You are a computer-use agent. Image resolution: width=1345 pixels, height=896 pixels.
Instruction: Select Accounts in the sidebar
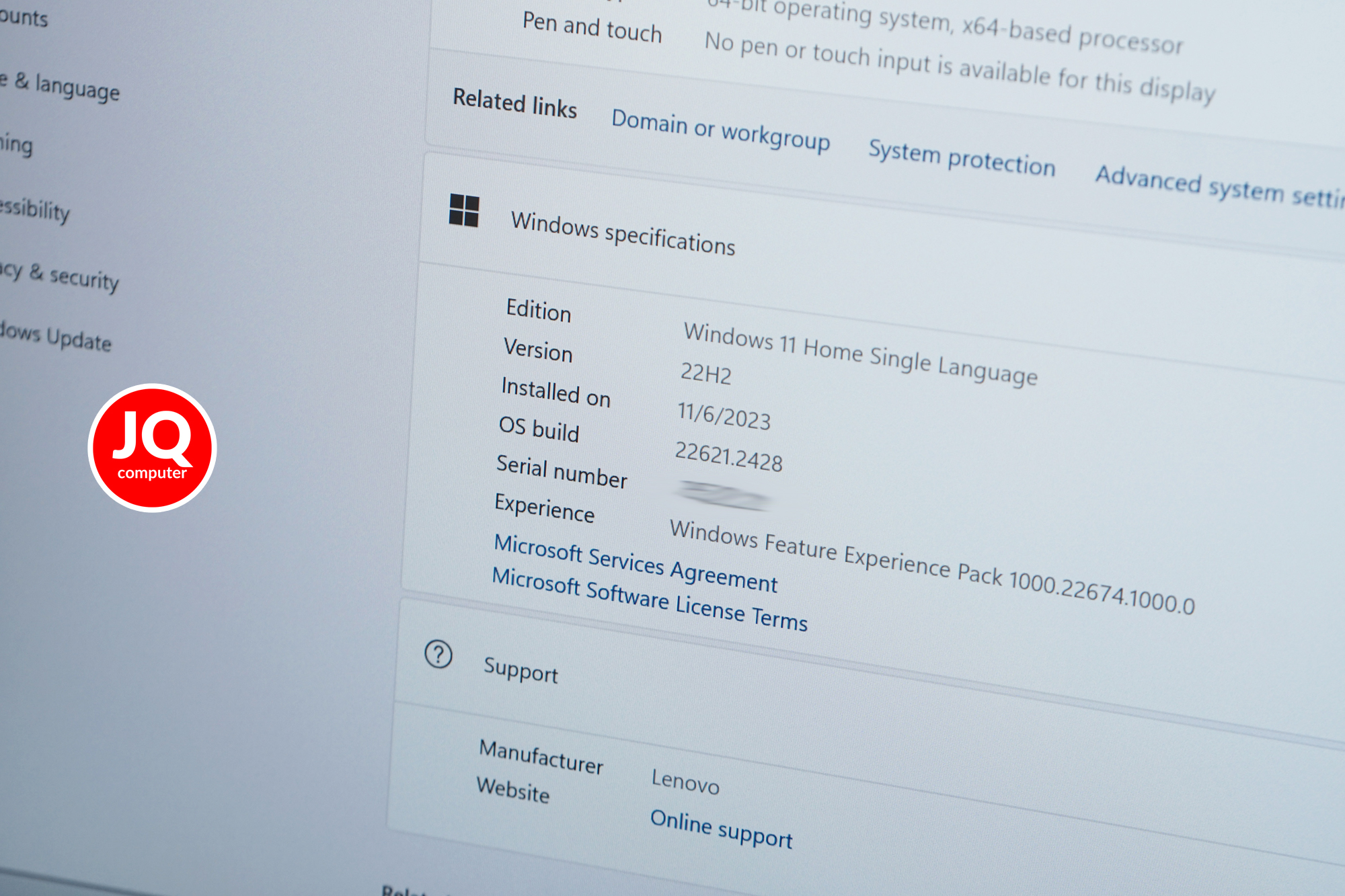pos(24,16)
